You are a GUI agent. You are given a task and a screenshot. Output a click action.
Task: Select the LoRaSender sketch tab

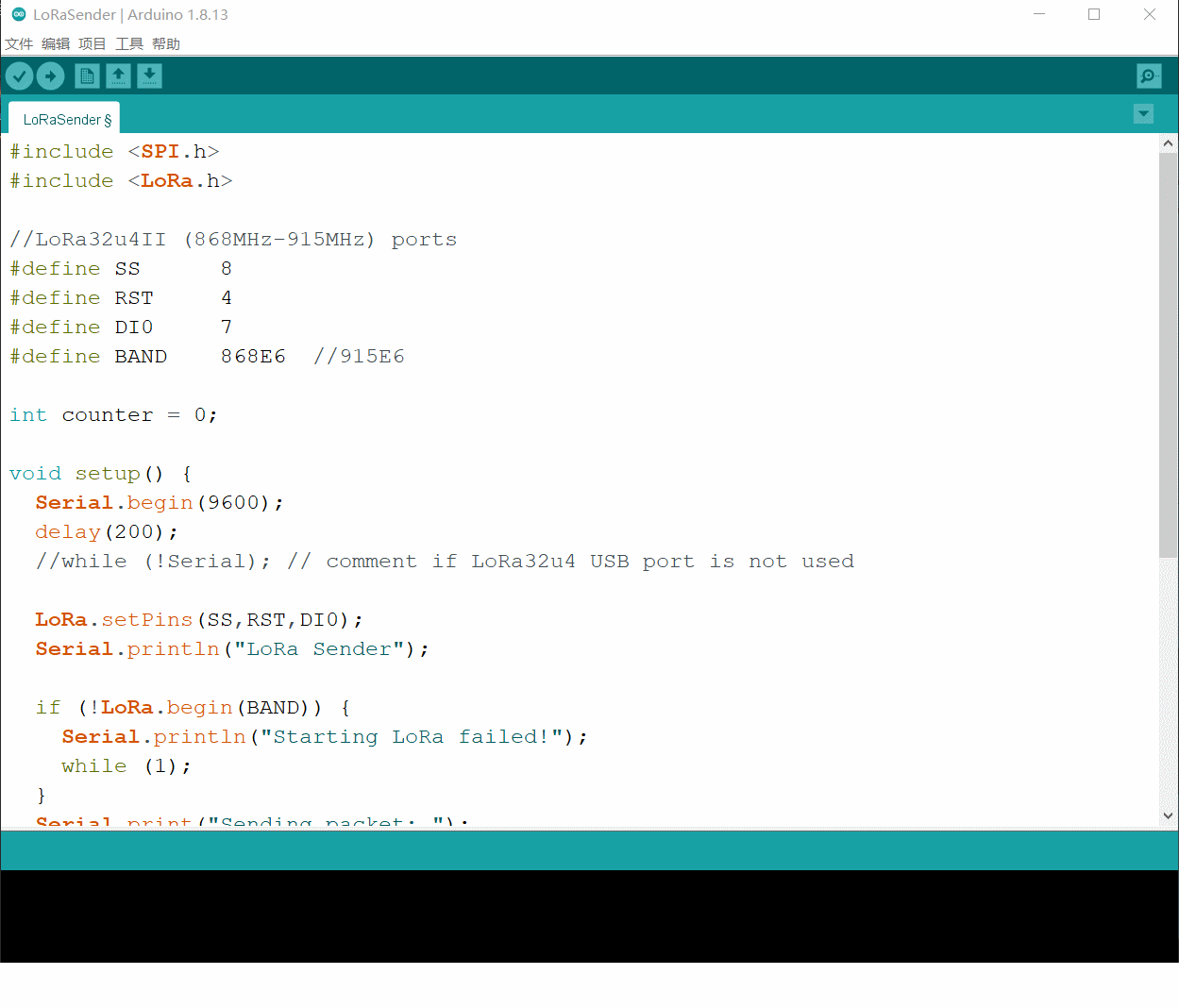64,119
